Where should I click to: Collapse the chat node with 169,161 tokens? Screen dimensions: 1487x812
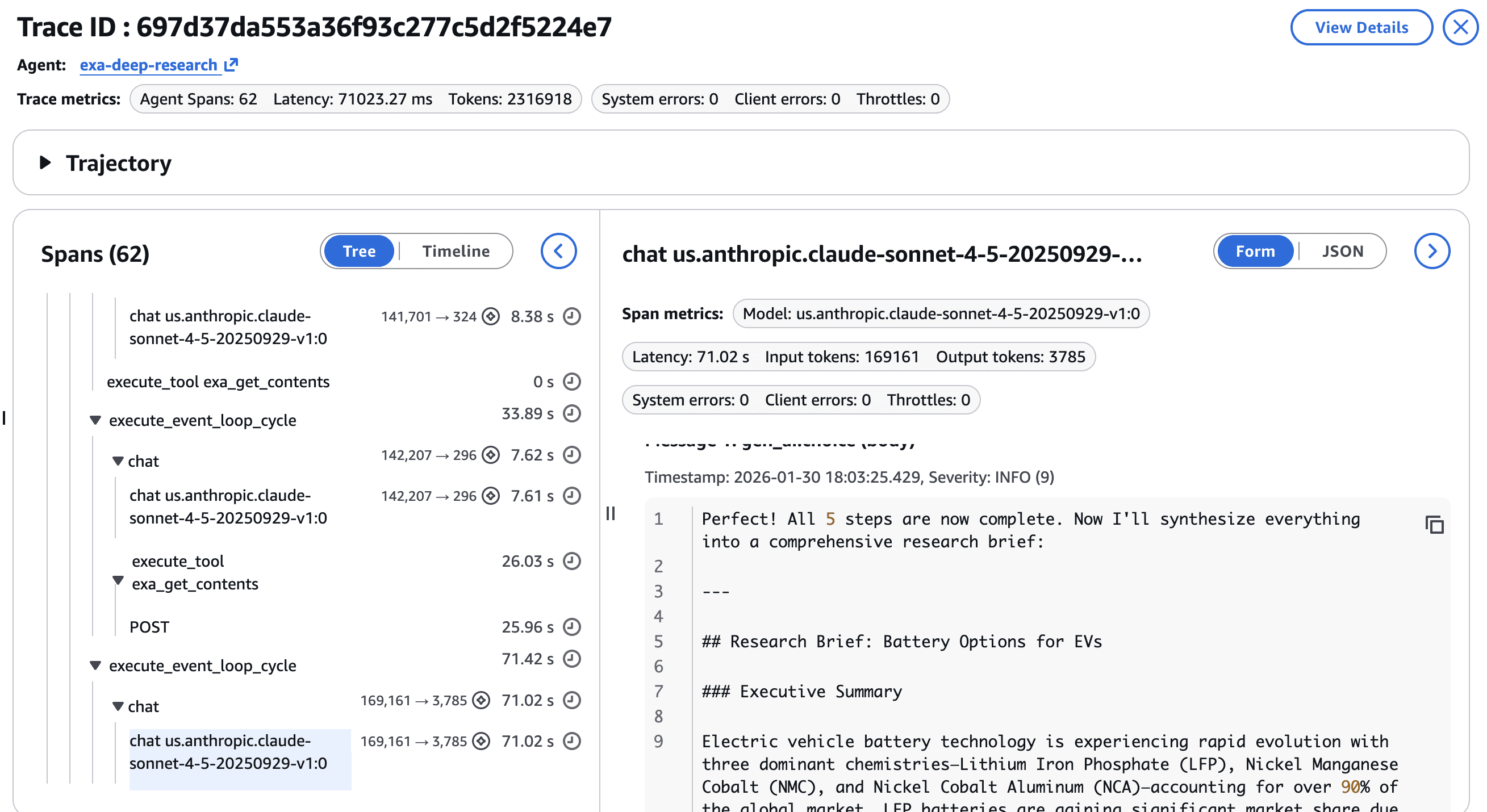coord(118,706)
